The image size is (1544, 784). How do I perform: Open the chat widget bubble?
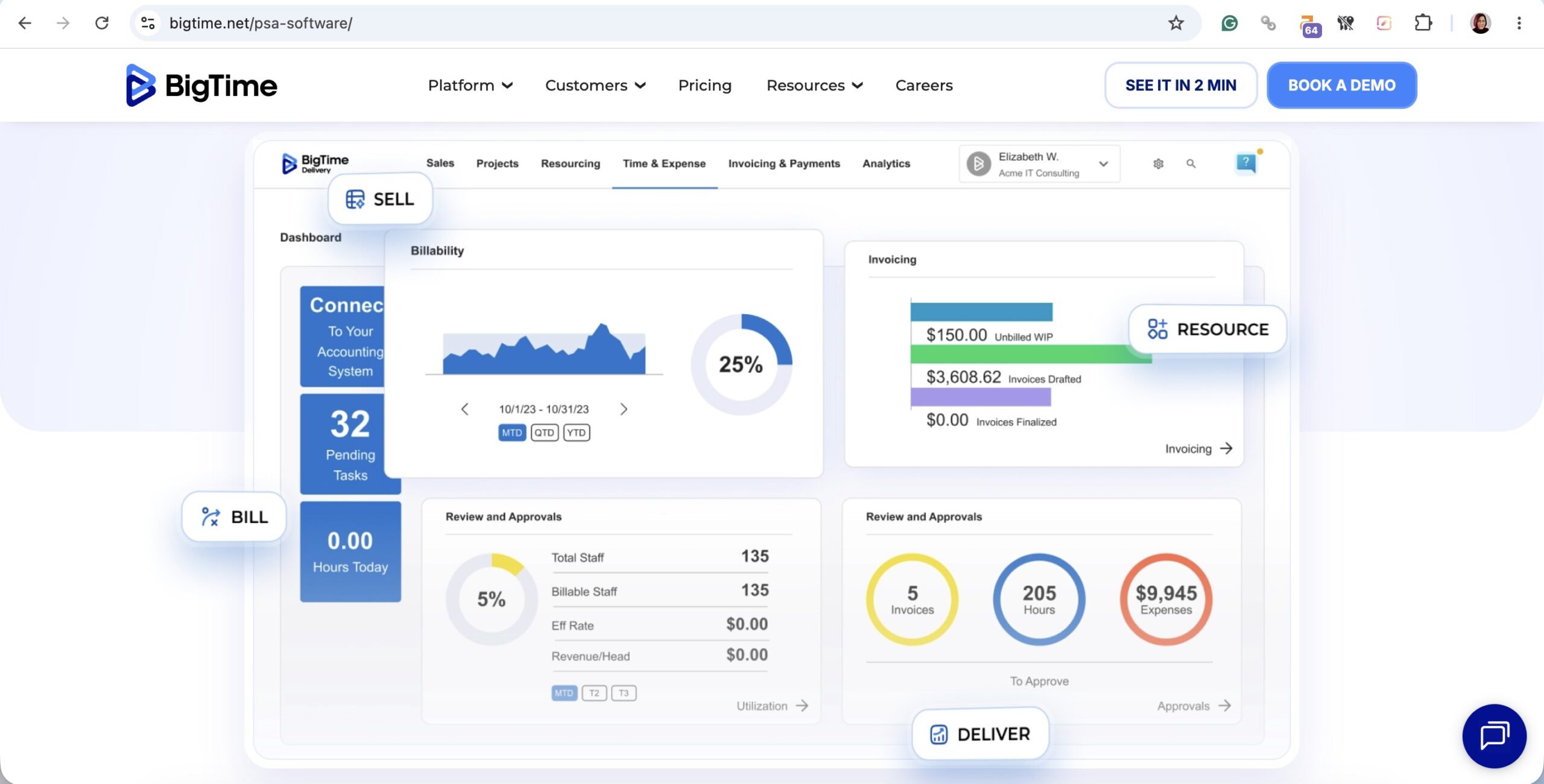[1494, 736]
